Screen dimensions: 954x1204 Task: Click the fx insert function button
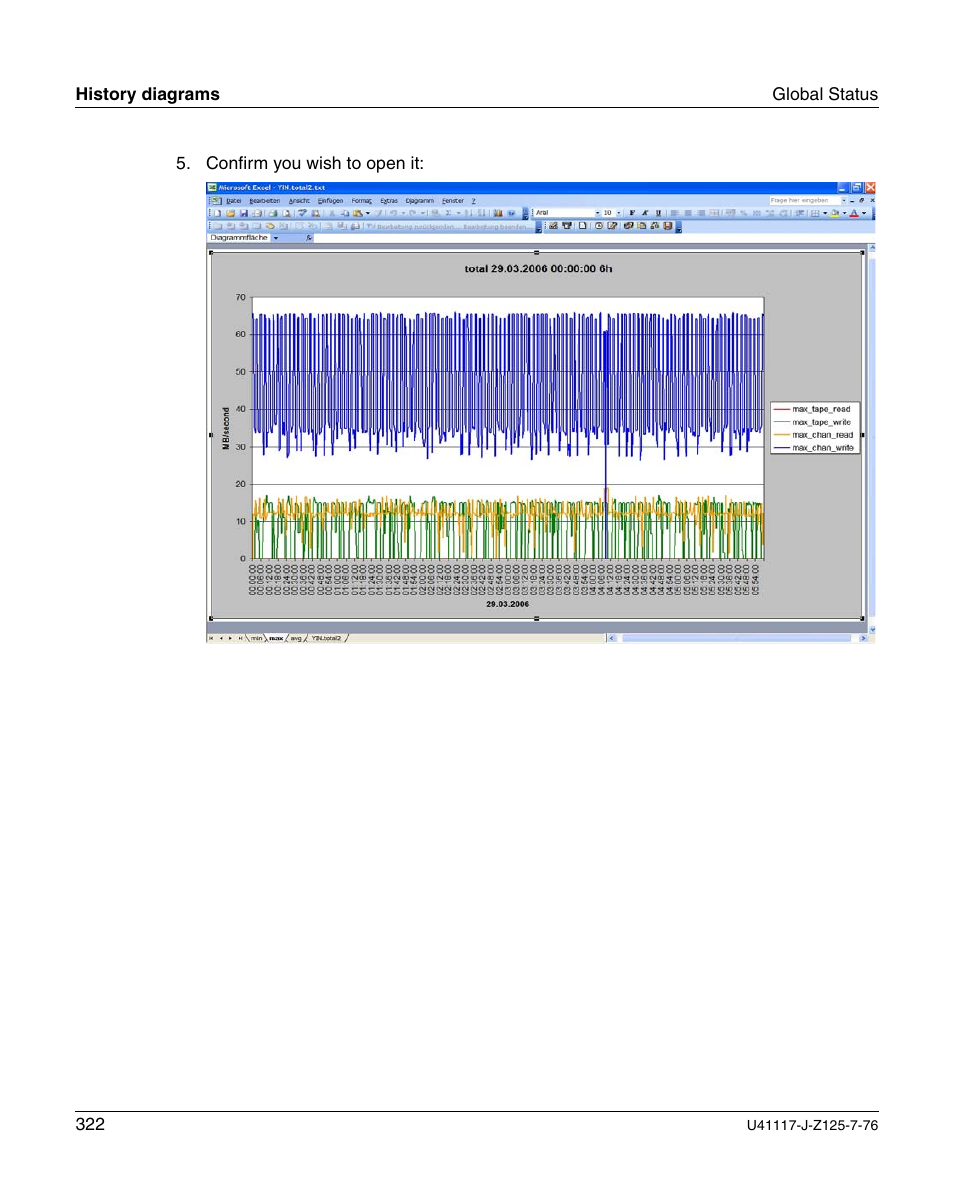309,238
